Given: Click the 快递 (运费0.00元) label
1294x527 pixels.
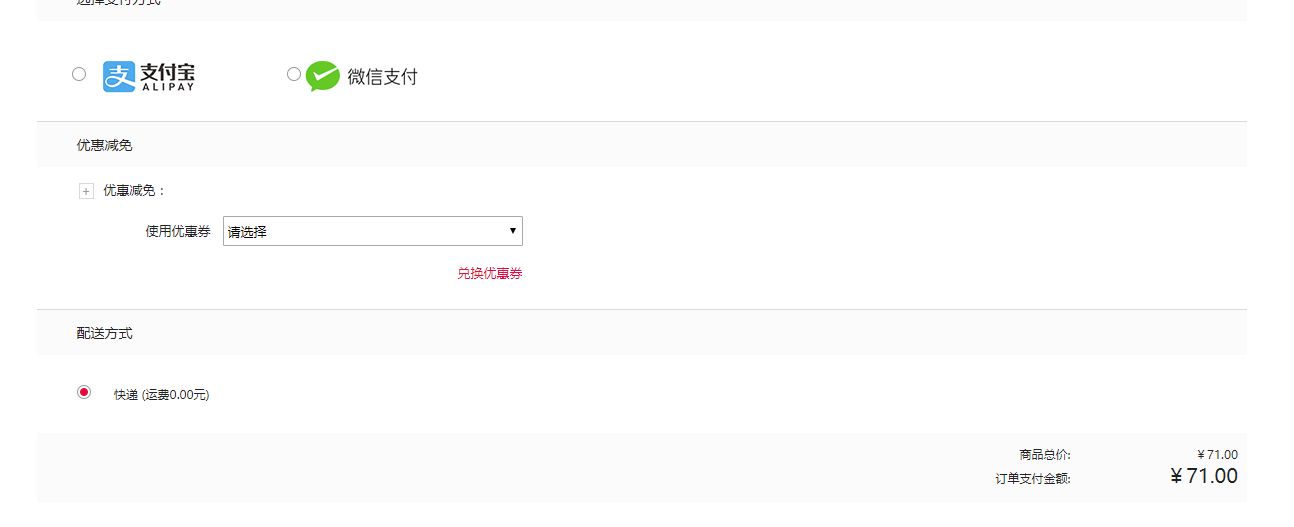Looking at the screenshot, I should click(x=161, y=395).
